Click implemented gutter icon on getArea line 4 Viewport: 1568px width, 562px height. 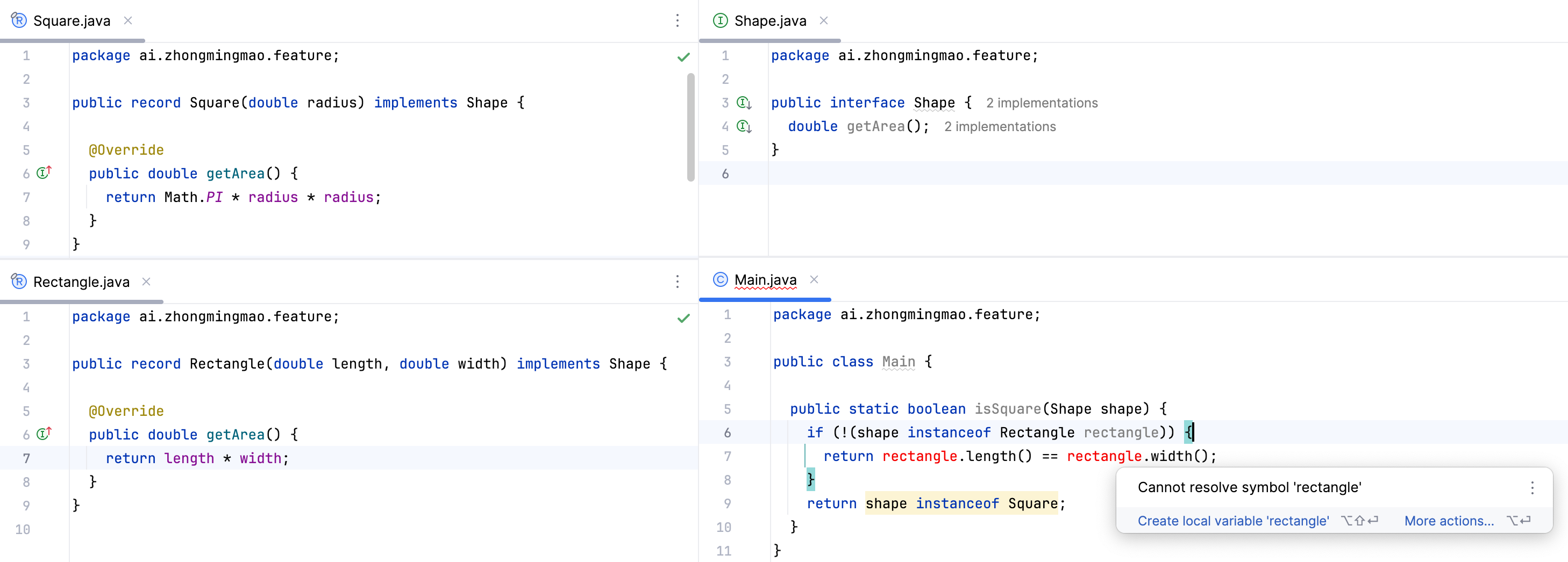click(x=744, y=126)
